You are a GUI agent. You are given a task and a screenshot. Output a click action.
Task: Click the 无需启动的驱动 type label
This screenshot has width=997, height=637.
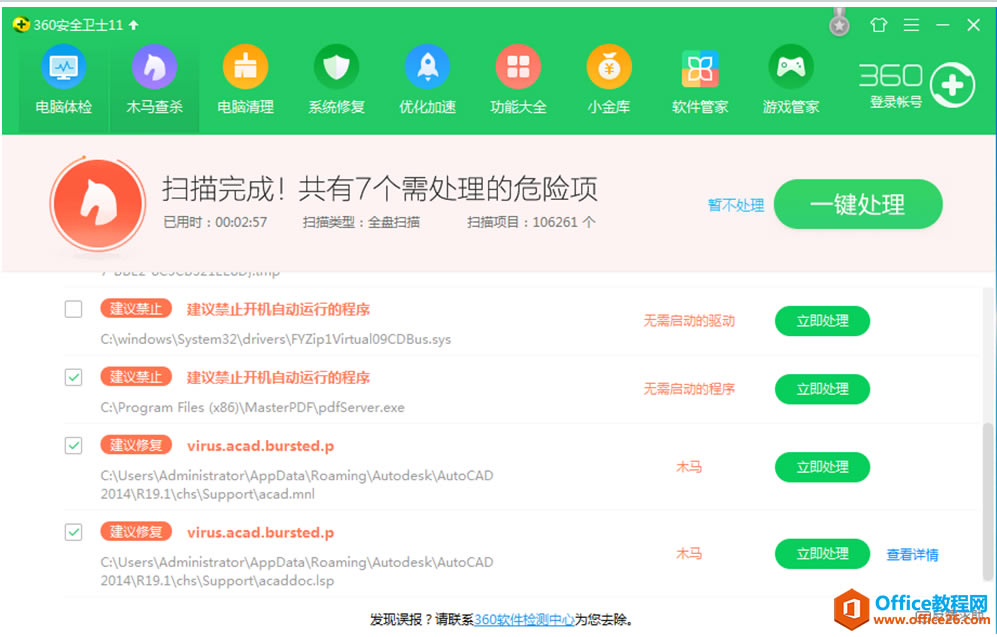coord(689,321)
